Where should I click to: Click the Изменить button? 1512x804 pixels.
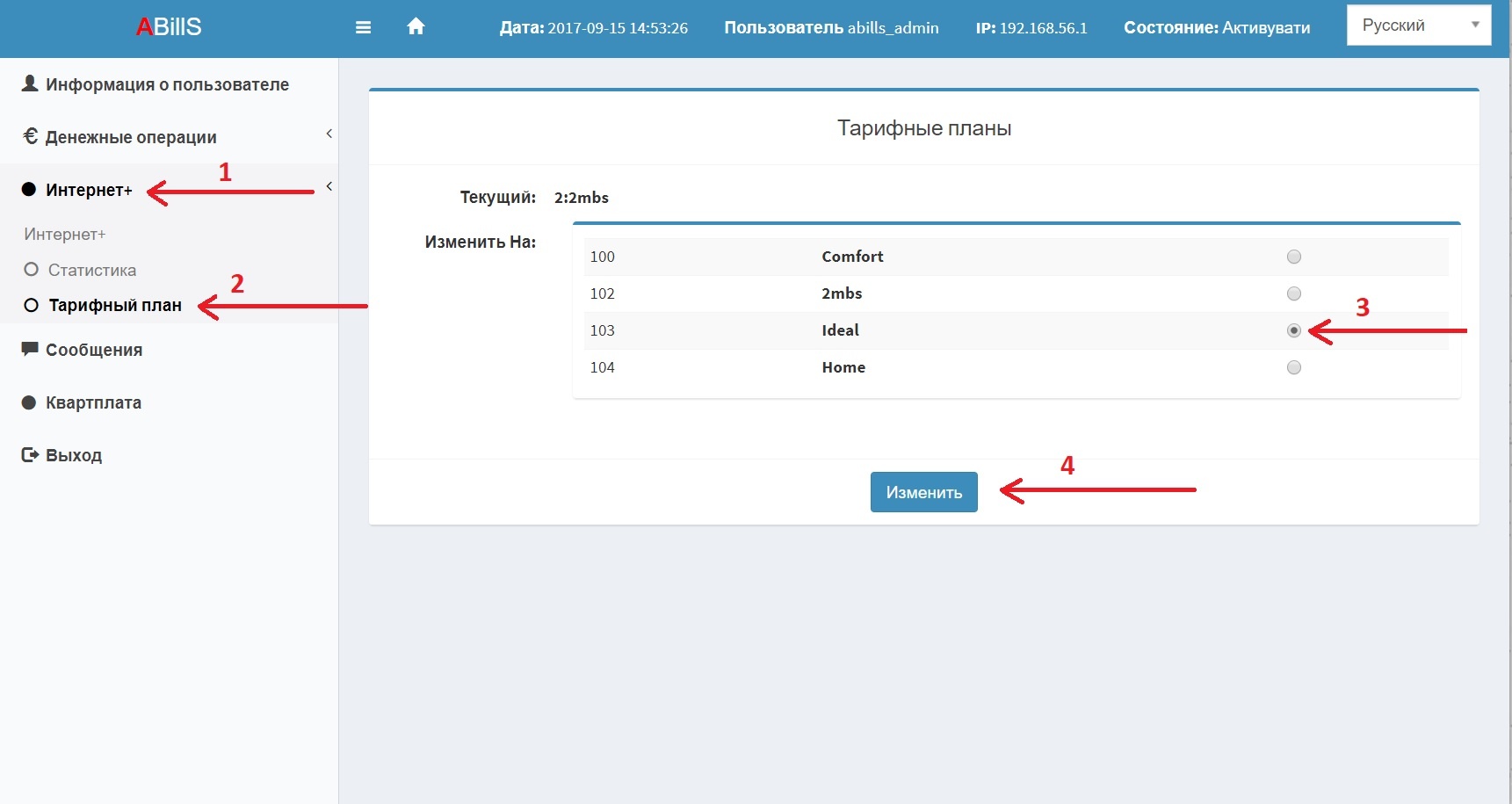click(x=923, y=492)
